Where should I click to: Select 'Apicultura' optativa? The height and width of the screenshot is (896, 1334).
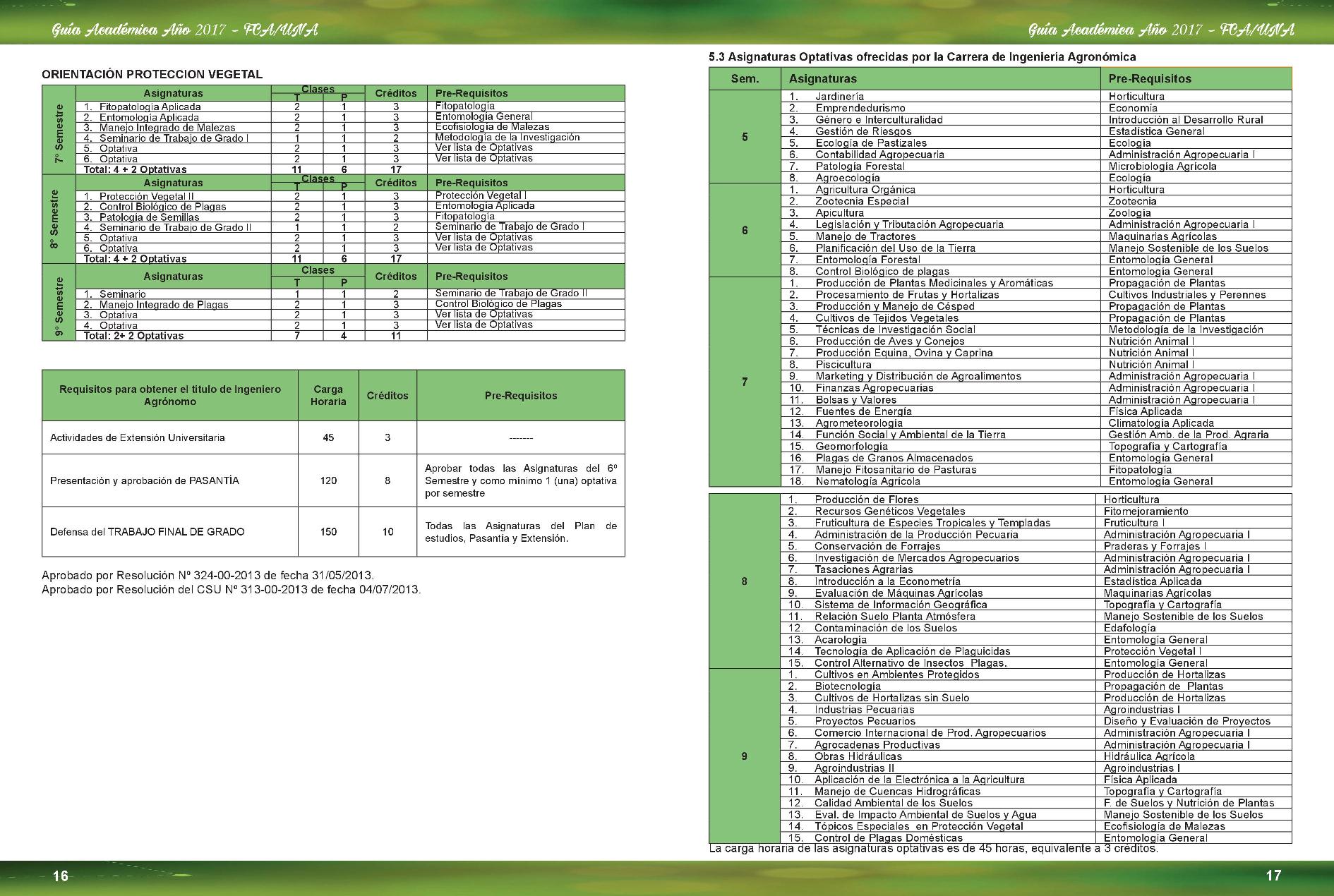pos(839,213)
